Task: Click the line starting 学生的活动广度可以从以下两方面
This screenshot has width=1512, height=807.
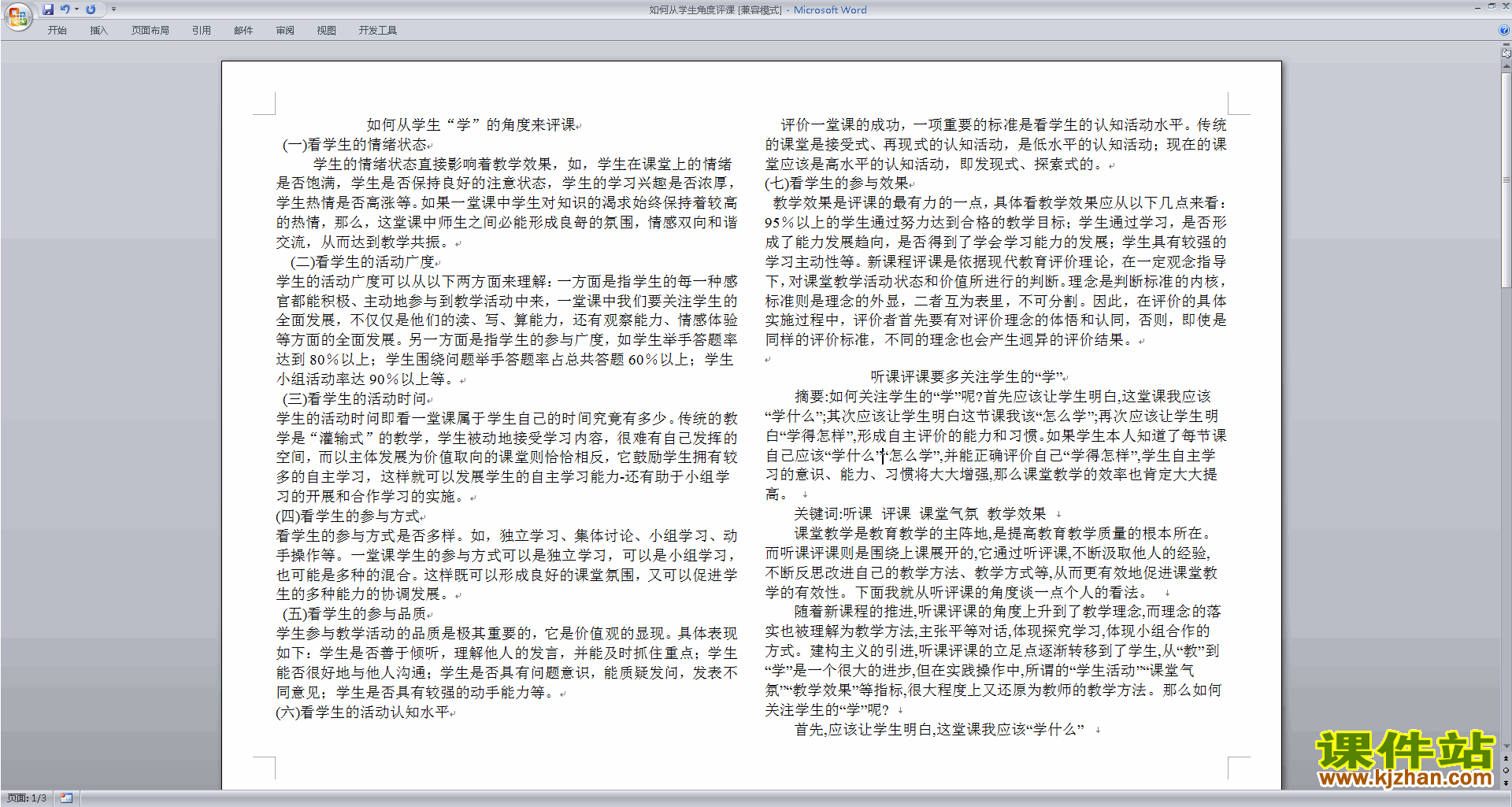Action: point(506,281)
